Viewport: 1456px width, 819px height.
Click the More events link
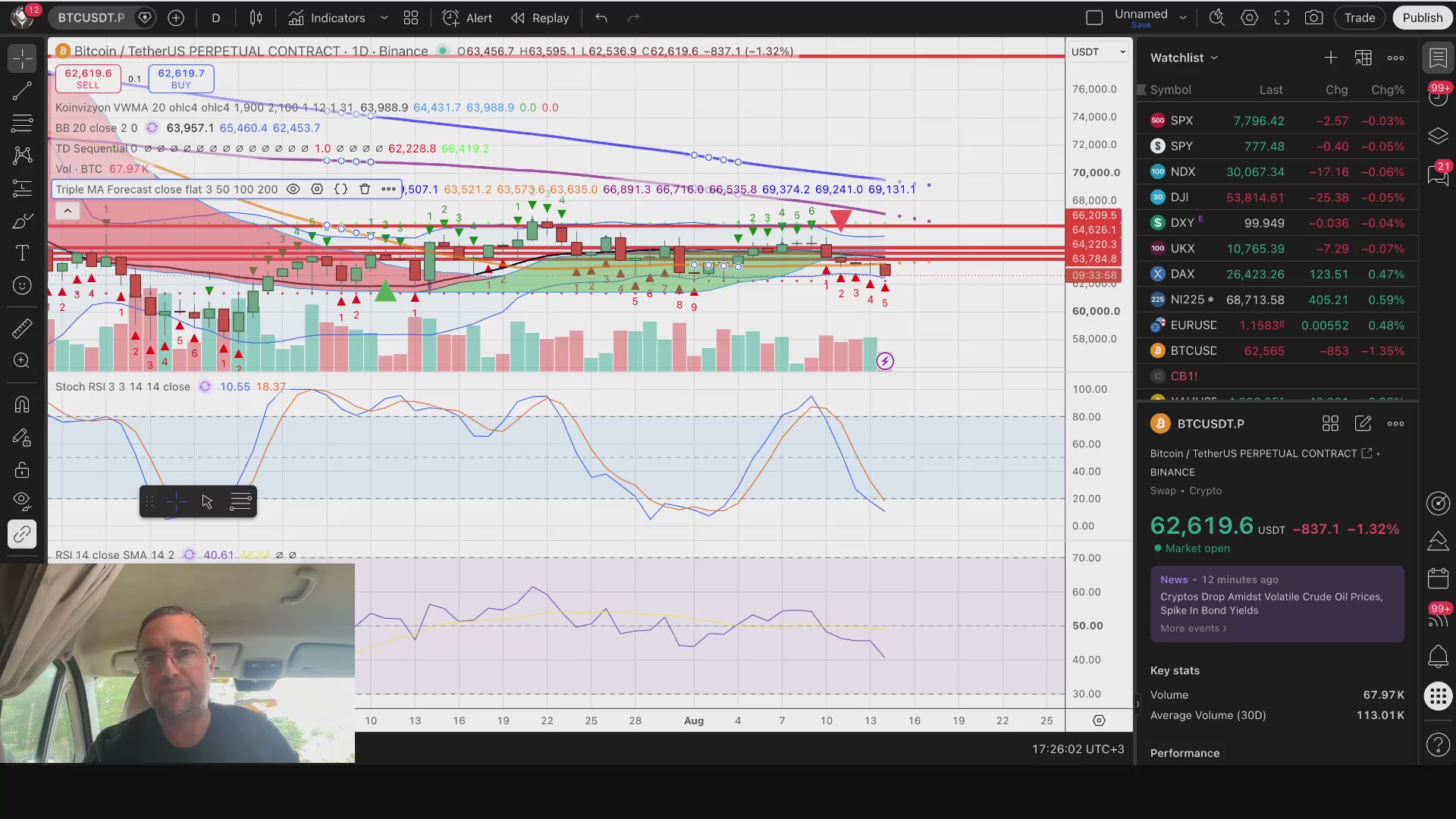pos(1193,629)
